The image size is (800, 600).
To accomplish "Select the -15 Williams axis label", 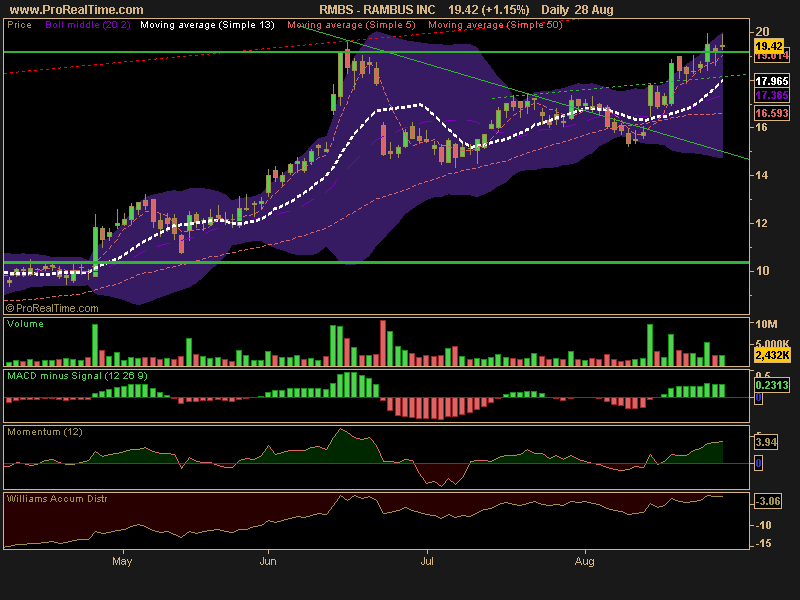I will (x=763, y=544).
